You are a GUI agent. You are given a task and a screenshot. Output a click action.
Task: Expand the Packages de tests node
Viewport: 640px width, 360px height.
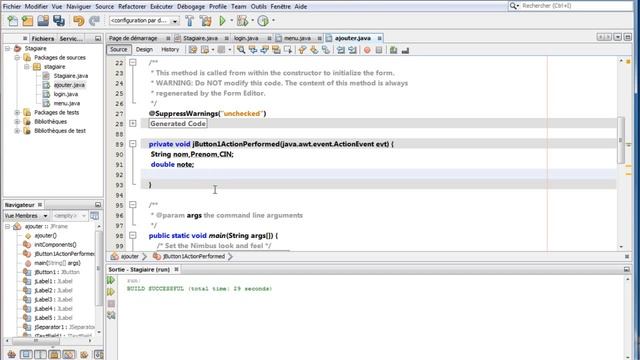[17, 112]
